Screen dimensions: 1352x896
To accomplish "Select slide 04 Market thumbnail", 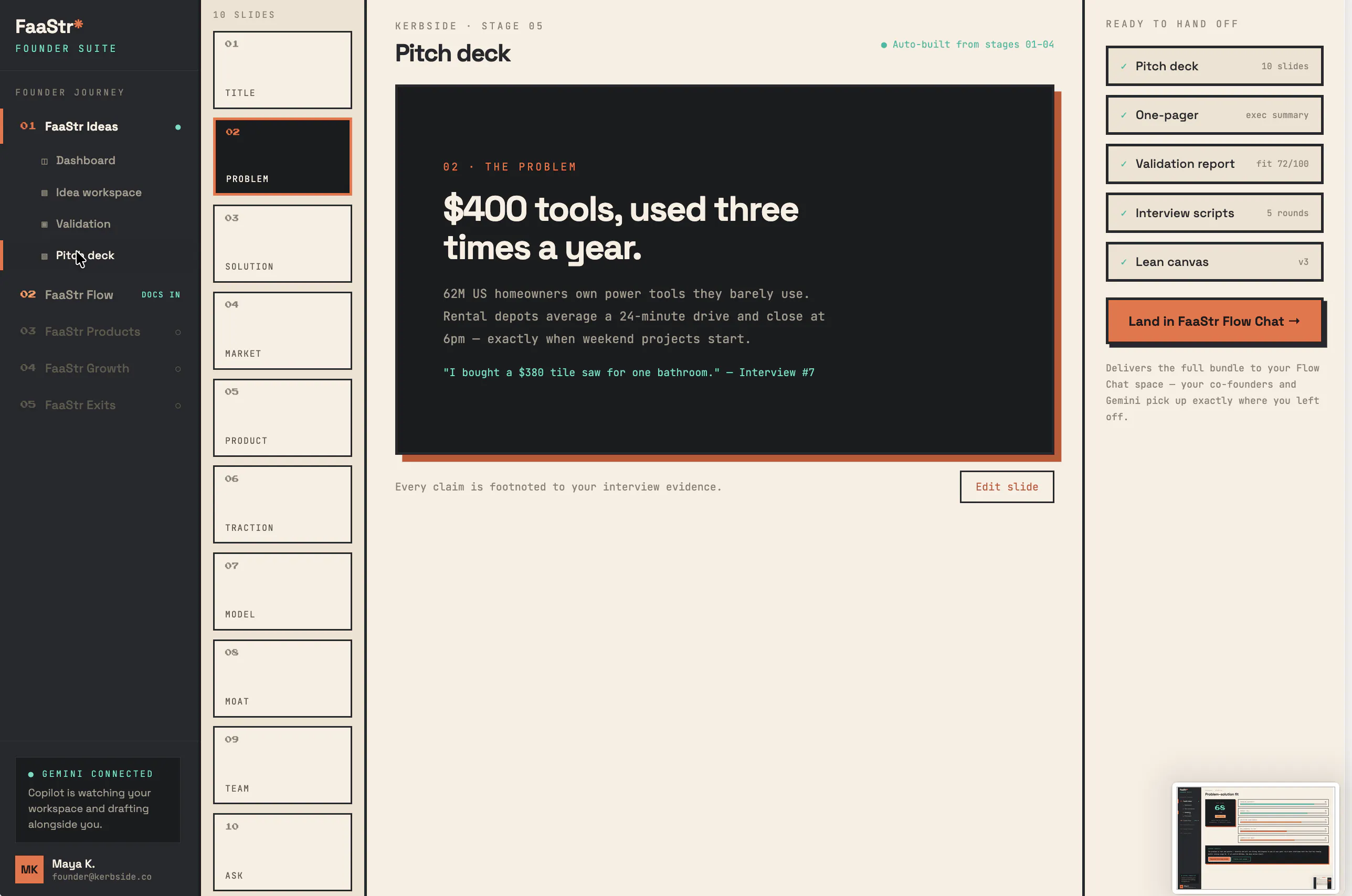I will (282, 331).
